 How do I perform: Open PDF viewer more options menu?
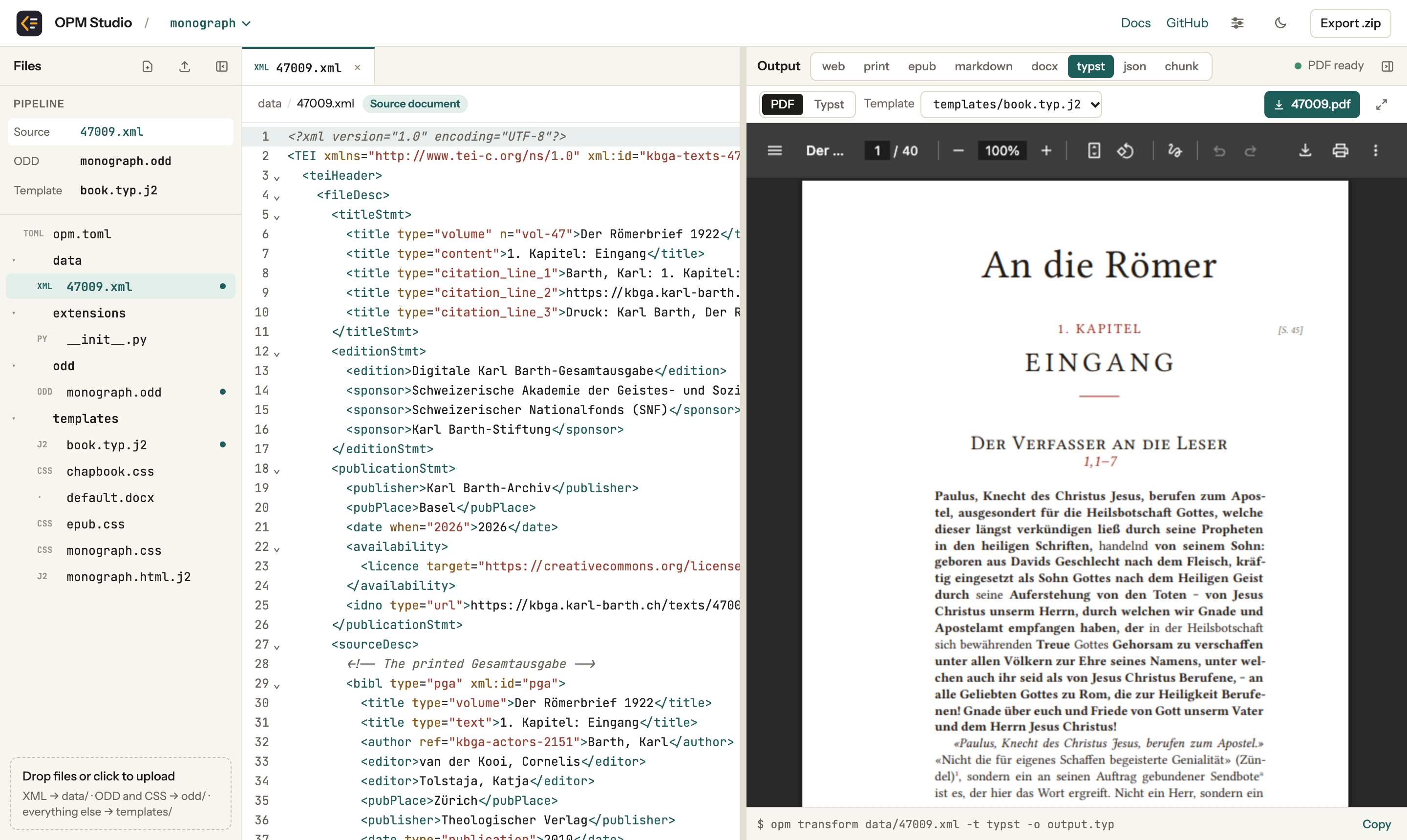pos(1375,150)
